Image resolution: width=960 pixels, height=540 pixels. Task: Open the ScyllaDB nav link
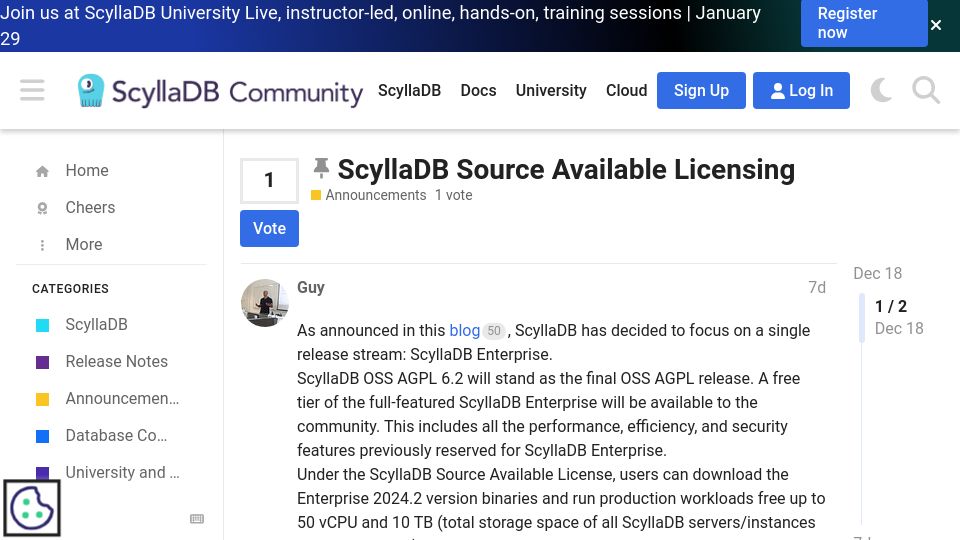point(409,90)
